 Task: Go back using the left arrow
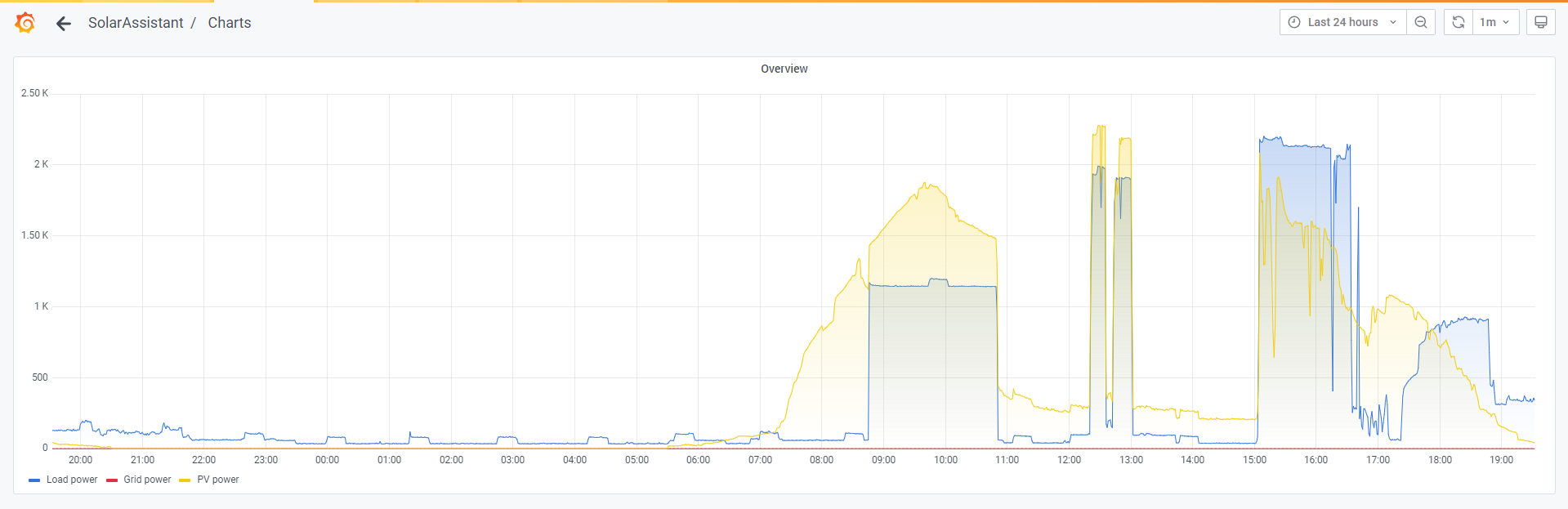(64, 23)
